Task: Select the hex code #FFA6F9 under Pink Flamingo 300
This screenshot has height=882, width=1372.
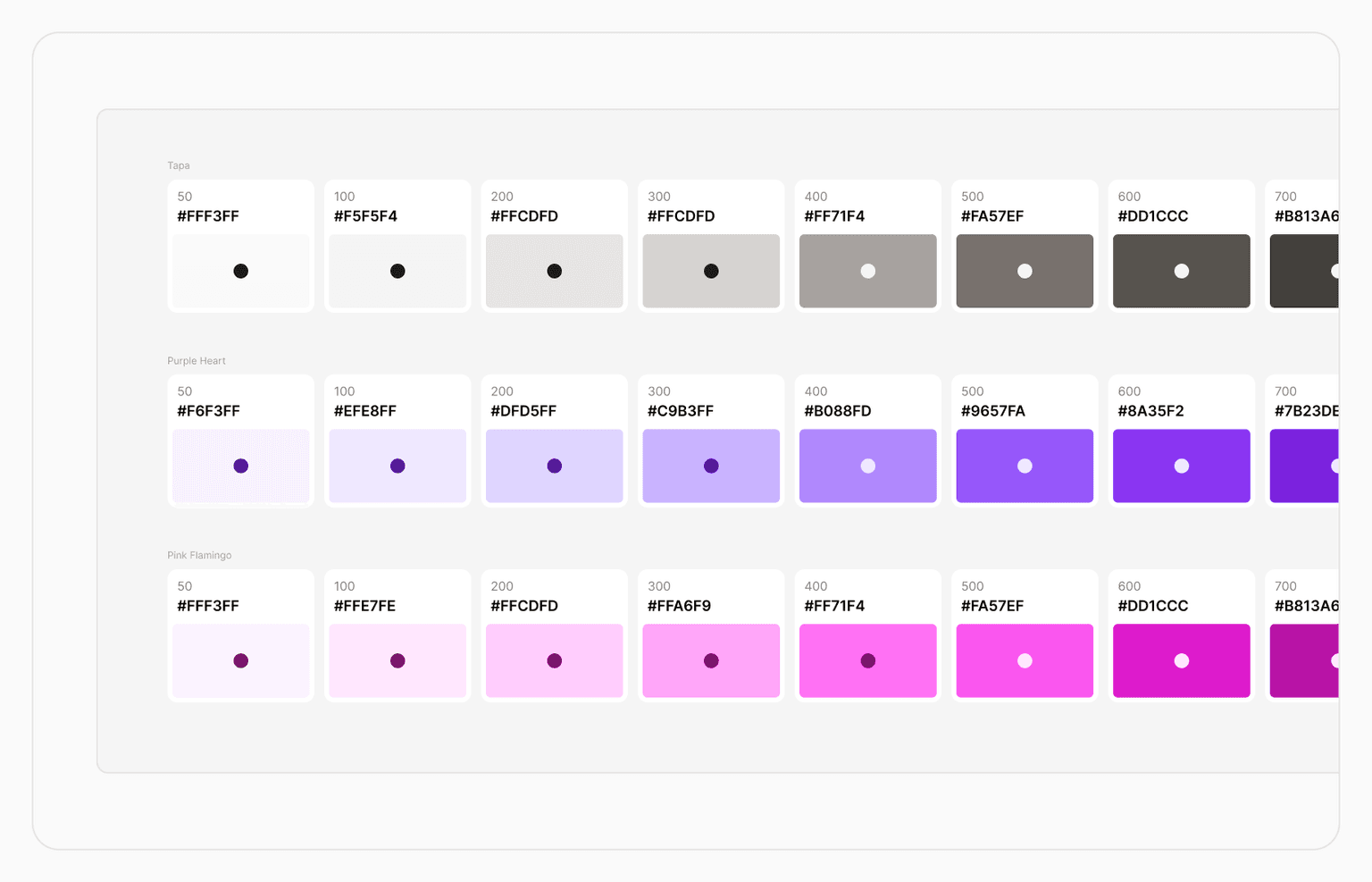Action: pyautogui.click(x=679, y=606)
